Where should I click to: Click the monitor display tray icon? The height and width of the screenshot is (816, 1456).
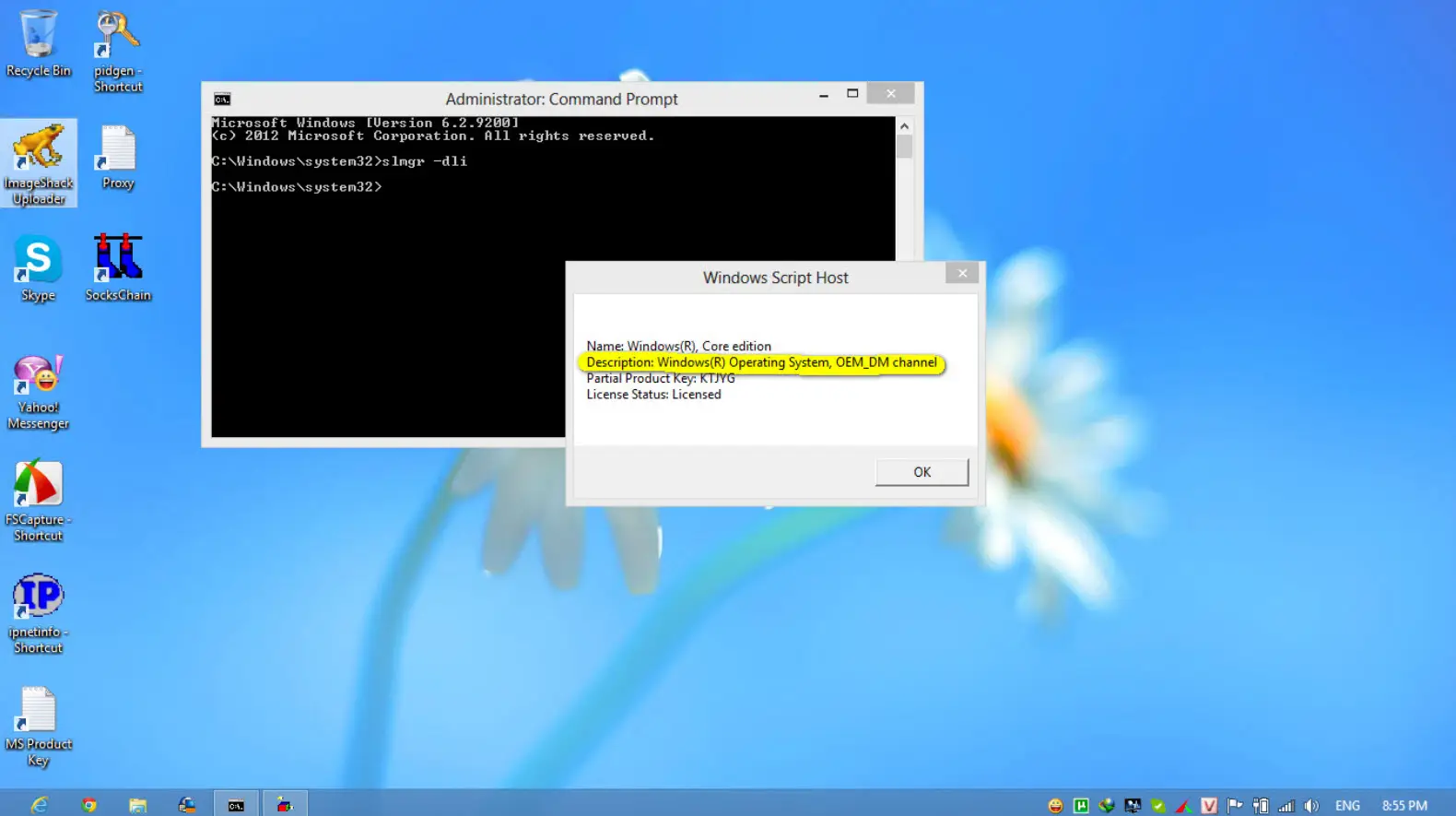[1133, 806]
